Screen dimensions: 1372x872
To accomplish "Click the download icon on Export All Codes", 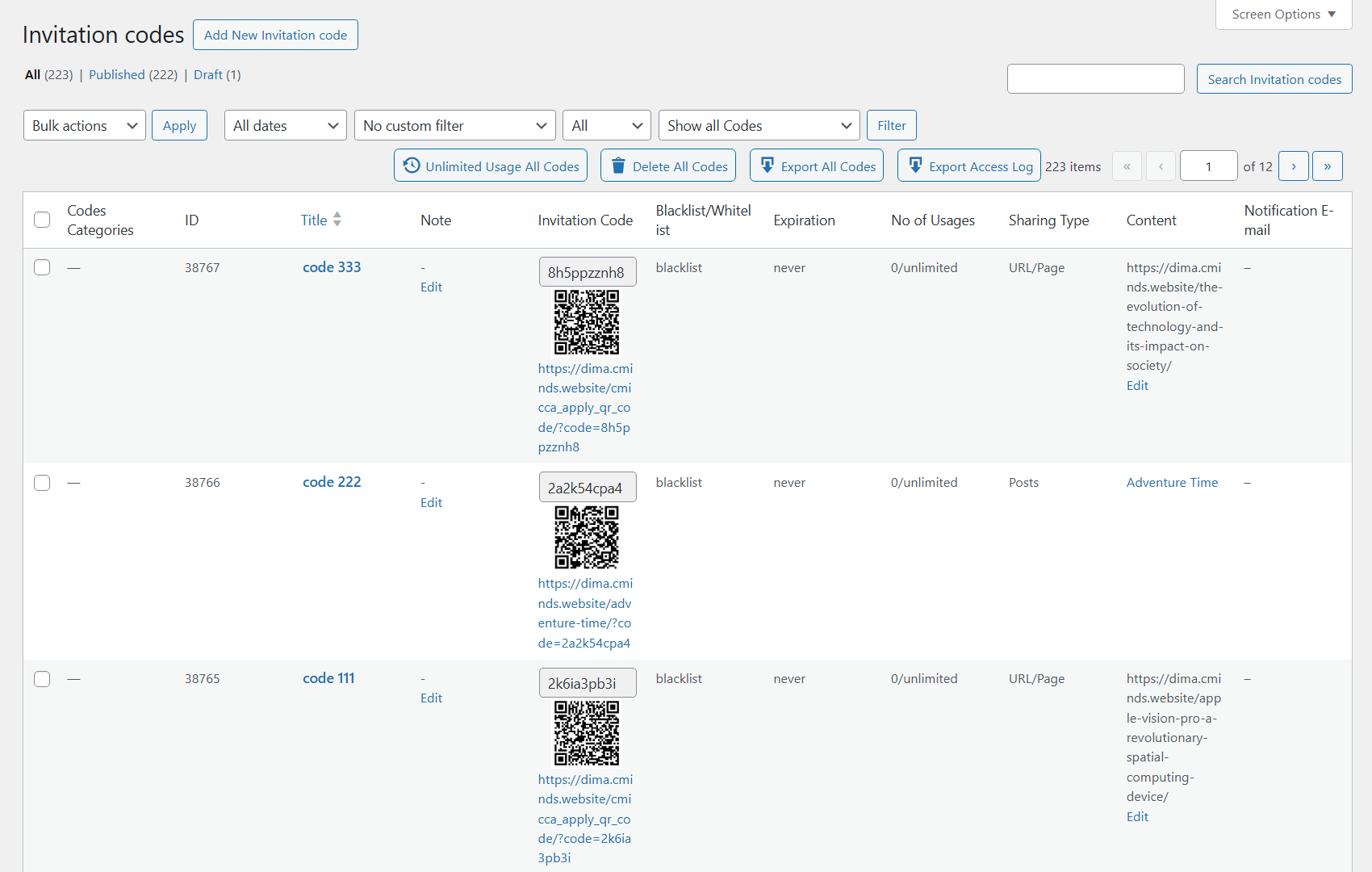I will [x=768, y=165].
